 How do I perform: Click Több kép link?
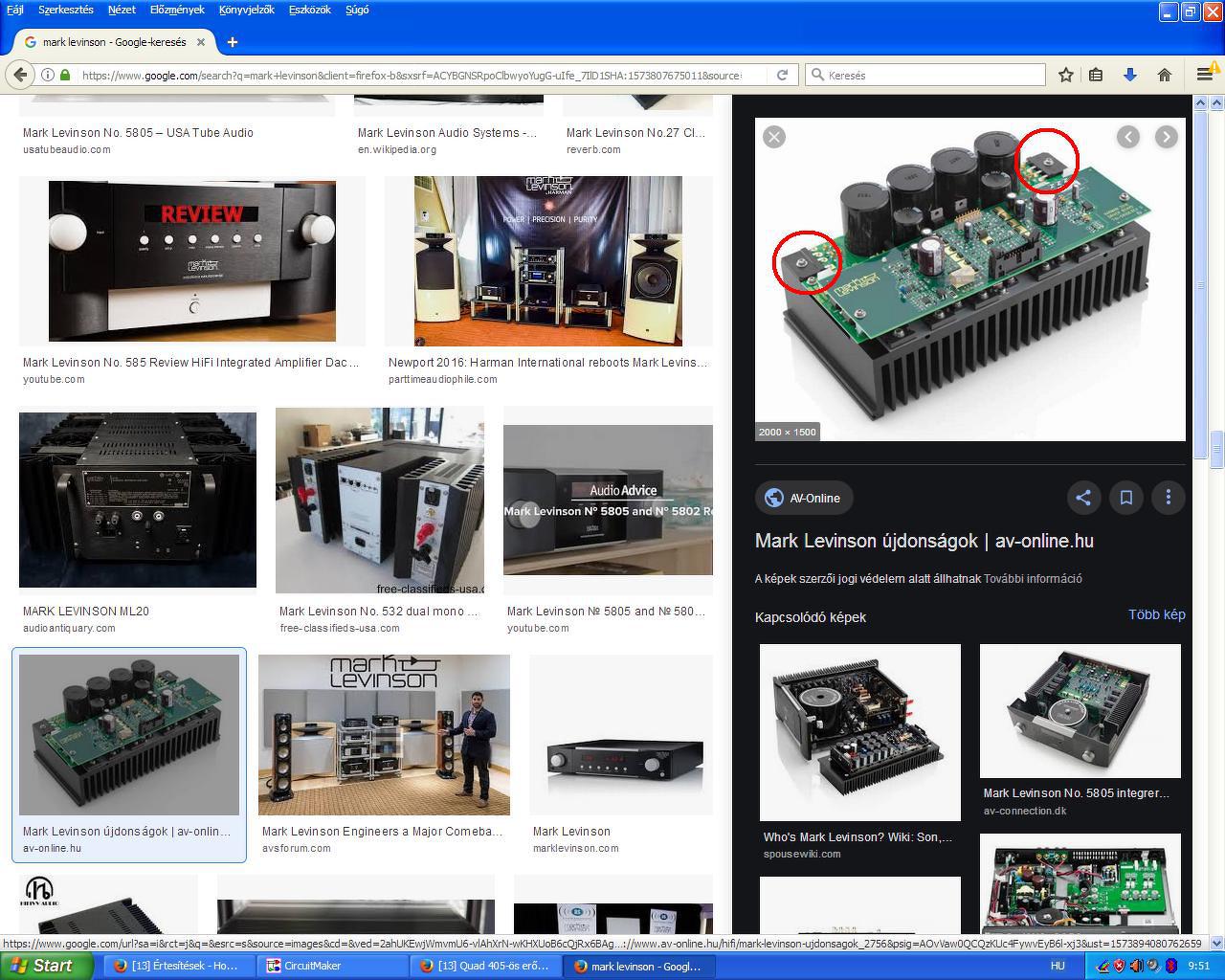(x=1157, y=614)
